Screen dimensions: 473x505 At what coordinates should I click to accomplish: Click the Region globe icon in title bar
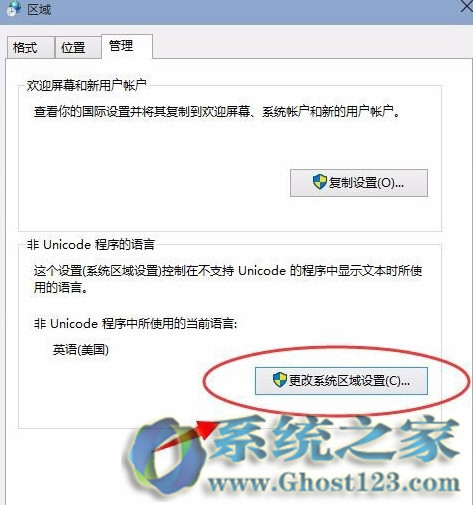pyautogui.click(x=13, y=9)
